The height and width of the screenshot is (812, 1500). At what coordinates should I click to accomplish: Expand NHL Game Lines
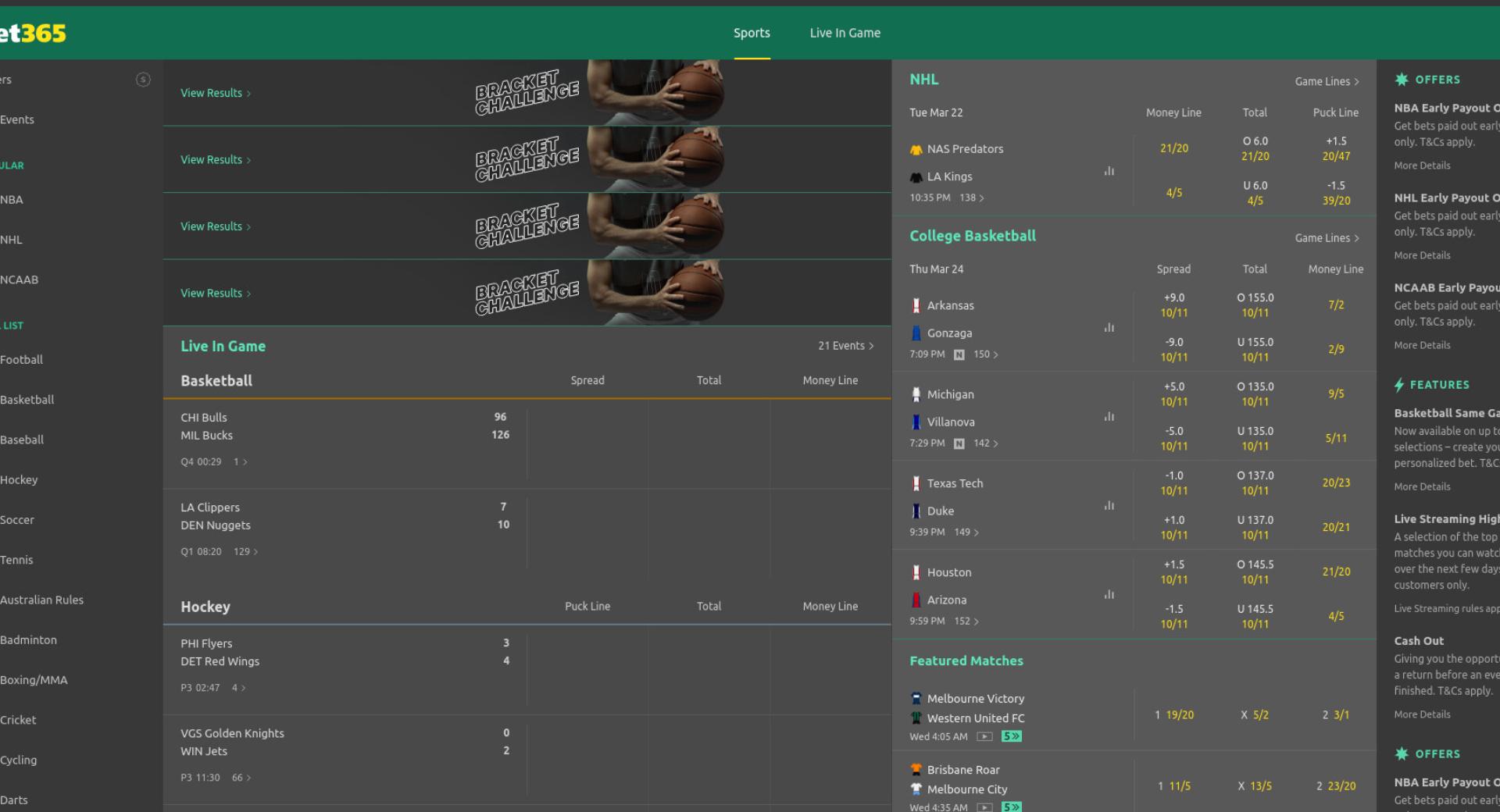[x=1327, y=81]
